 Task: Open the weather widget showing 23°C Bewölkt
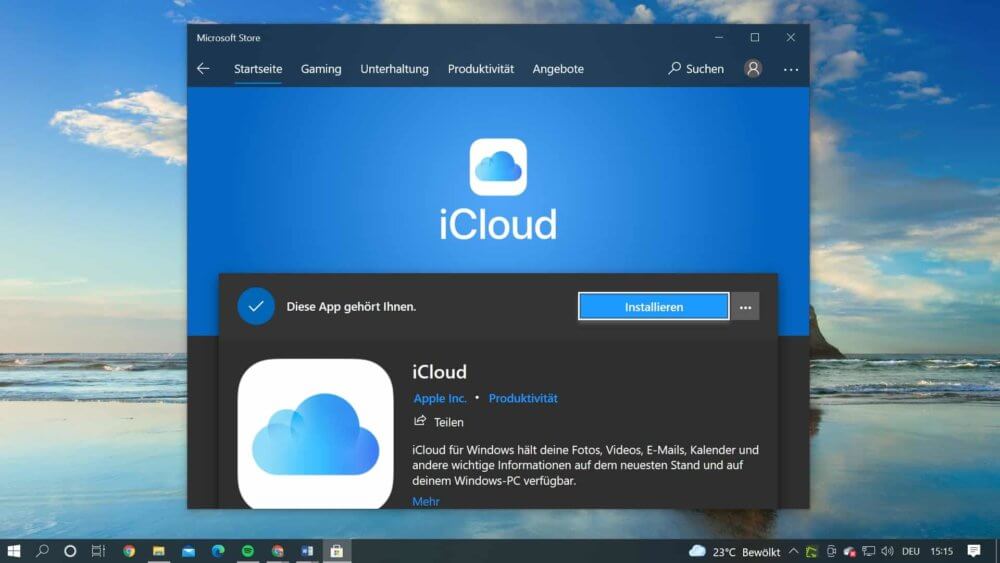pyautogui.click(x=735, y=552)
